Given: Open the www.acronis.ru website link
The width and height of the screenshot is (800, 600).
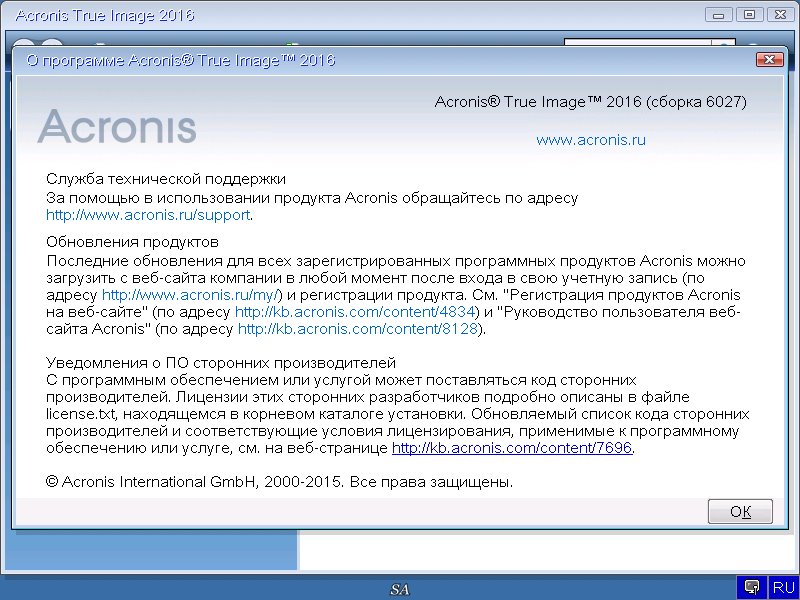Looking at the screenshot, I should coord(591,140).
